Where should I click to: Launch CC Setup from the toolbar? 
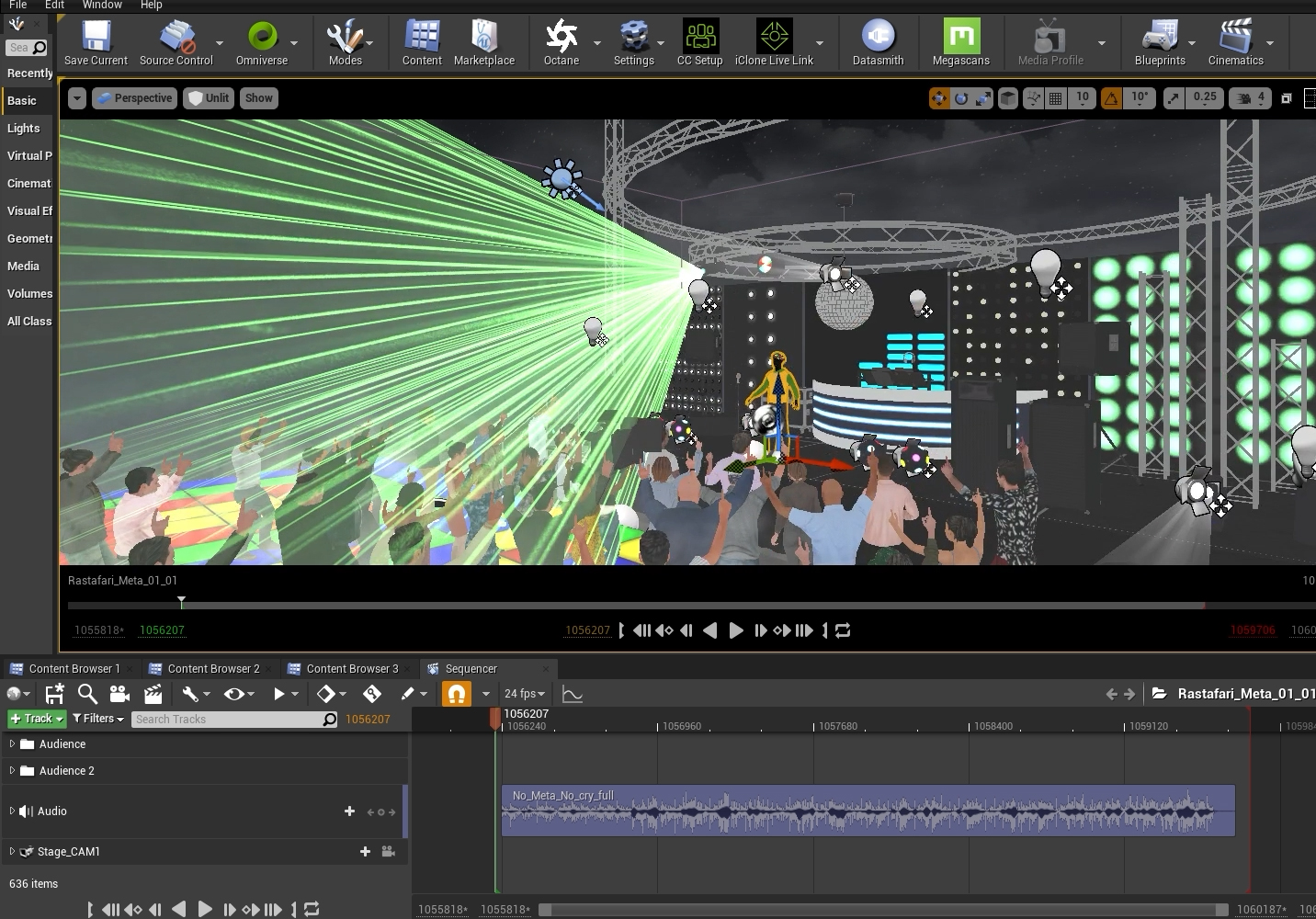click(x=700, y=42)
